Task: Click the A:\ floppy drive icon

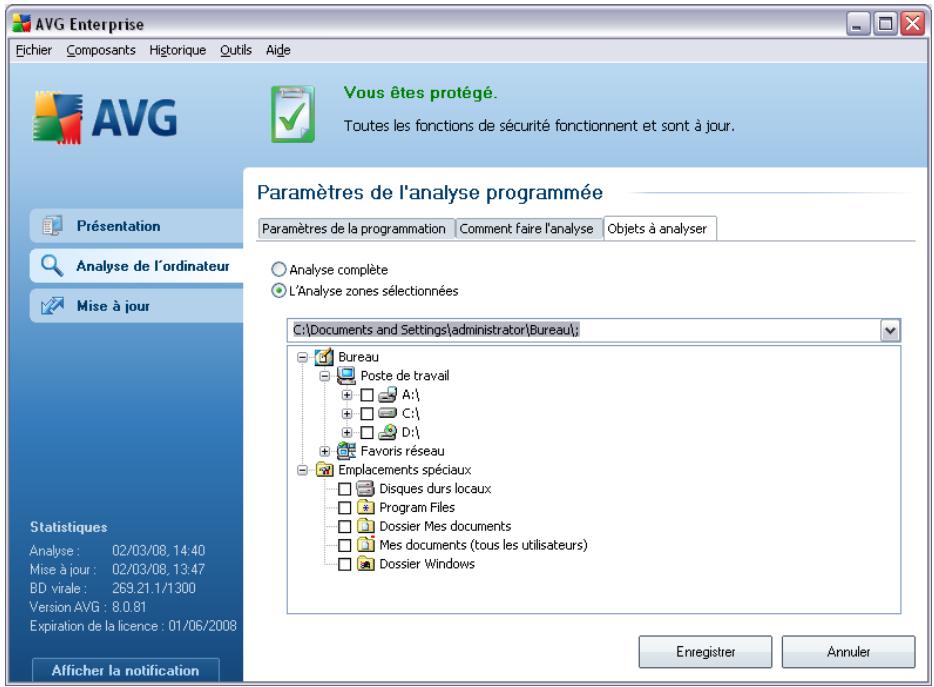Action: [x=388, y=394]
